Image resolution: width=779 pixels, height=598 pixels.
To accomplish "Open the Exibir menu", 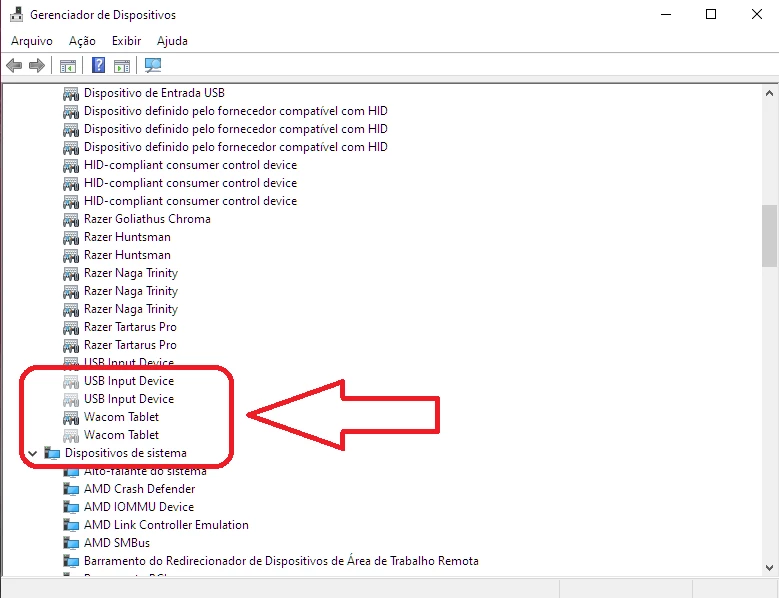I will [126, 41].
